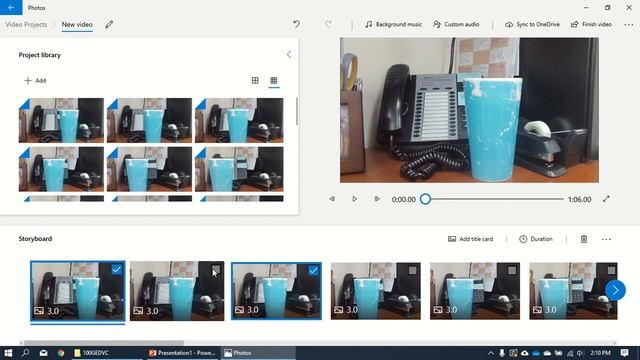This screenshot has width=640, height=360.
Task: Select the middle library photo in top row
Action: 149,120
